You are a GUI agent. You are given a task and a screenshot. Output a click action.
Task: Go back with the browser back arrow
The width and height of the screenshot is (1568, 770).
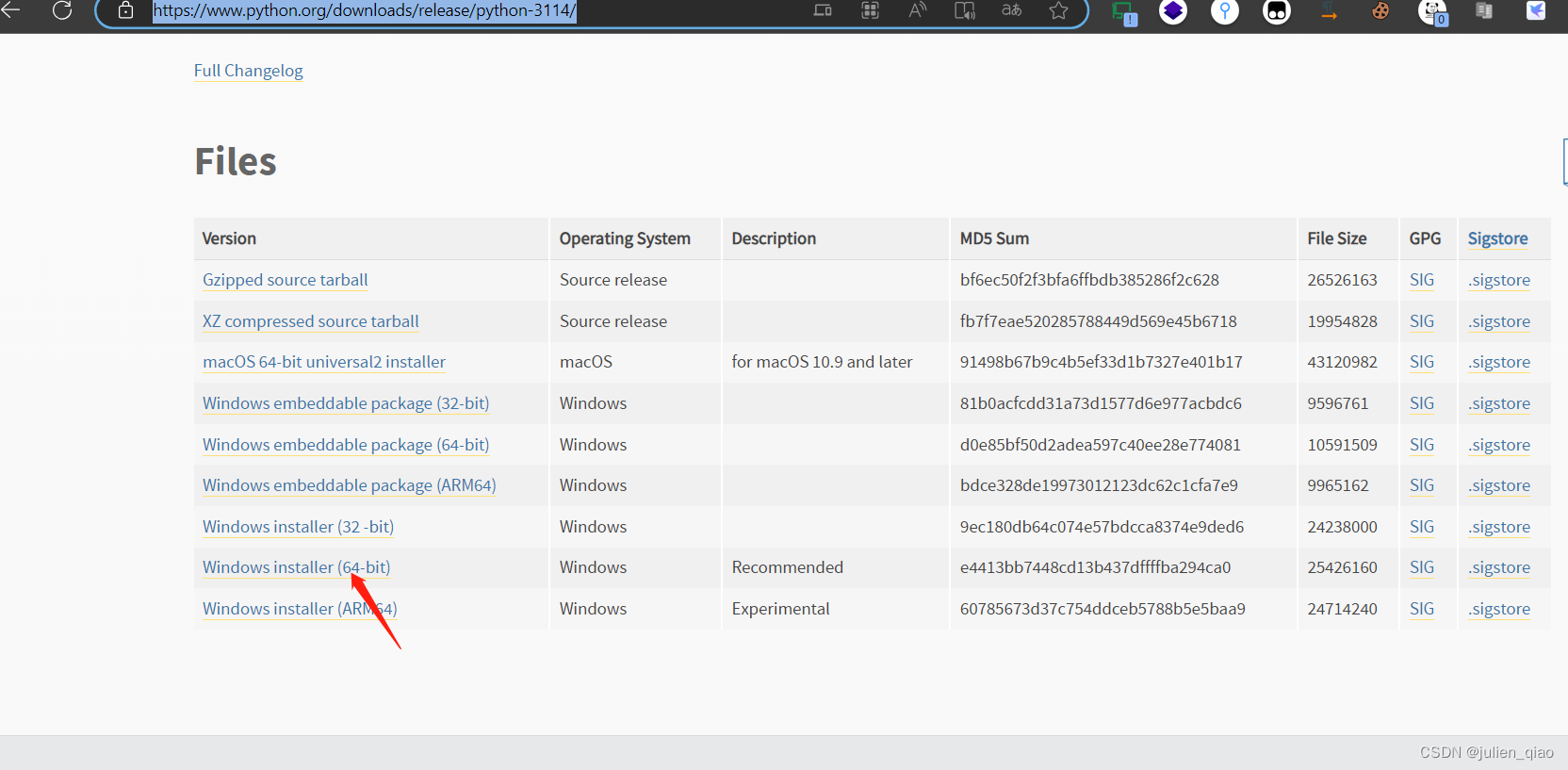(10, 10)
